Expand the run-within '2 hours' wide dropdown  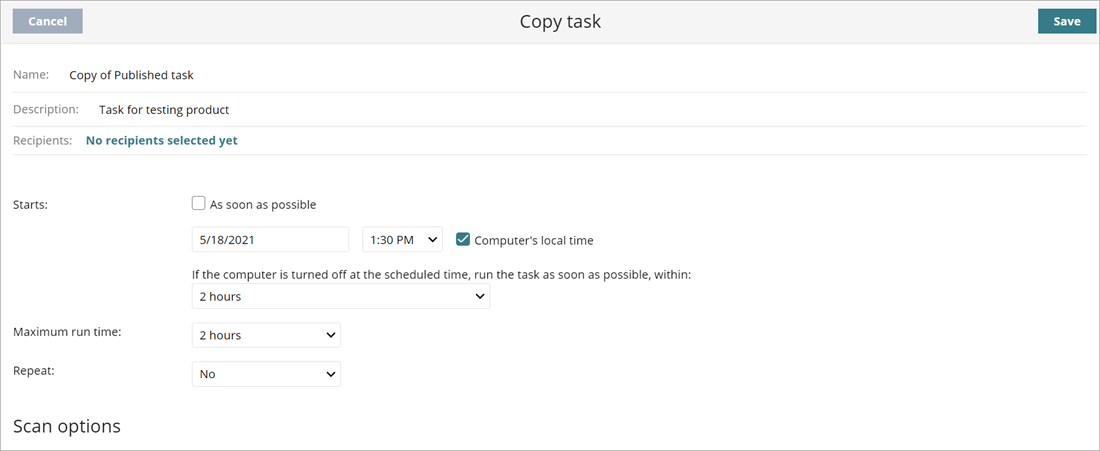[x=341, y=296]
